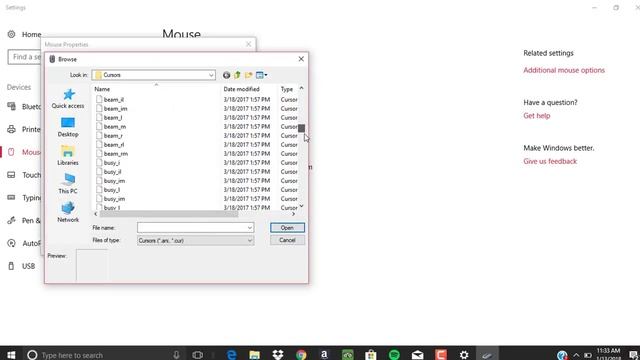The width and height of the screenshot is (640, 360).
Task: Click the vertical scrollbar thumb in file list
Action: pos(301,129)
